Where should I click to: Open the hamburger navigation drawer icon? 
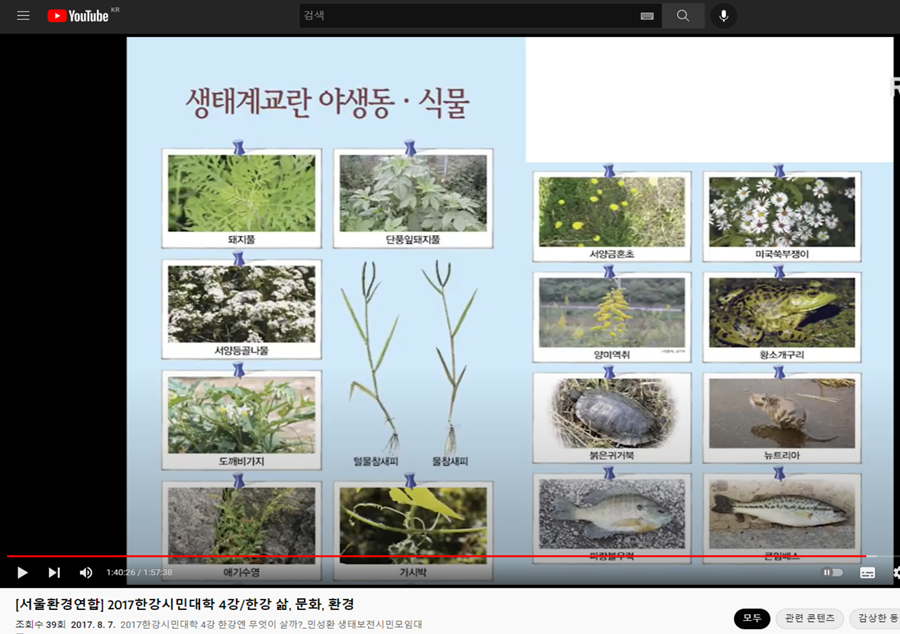[x=22, y=15]
